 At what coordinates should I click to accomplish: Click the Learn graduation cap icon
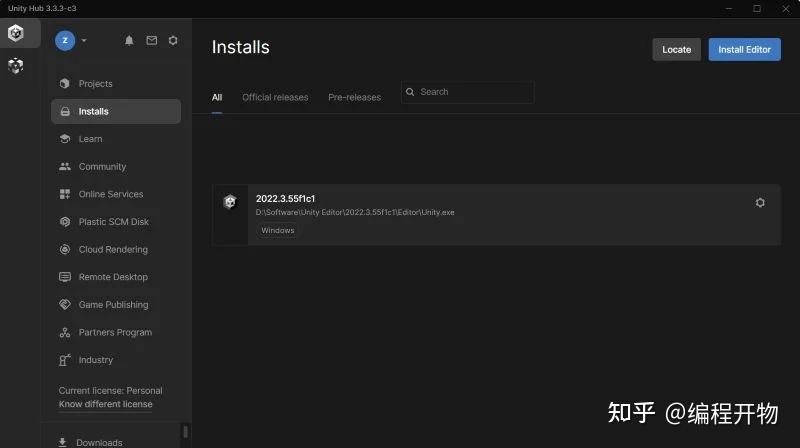click(x=65, y=139)
